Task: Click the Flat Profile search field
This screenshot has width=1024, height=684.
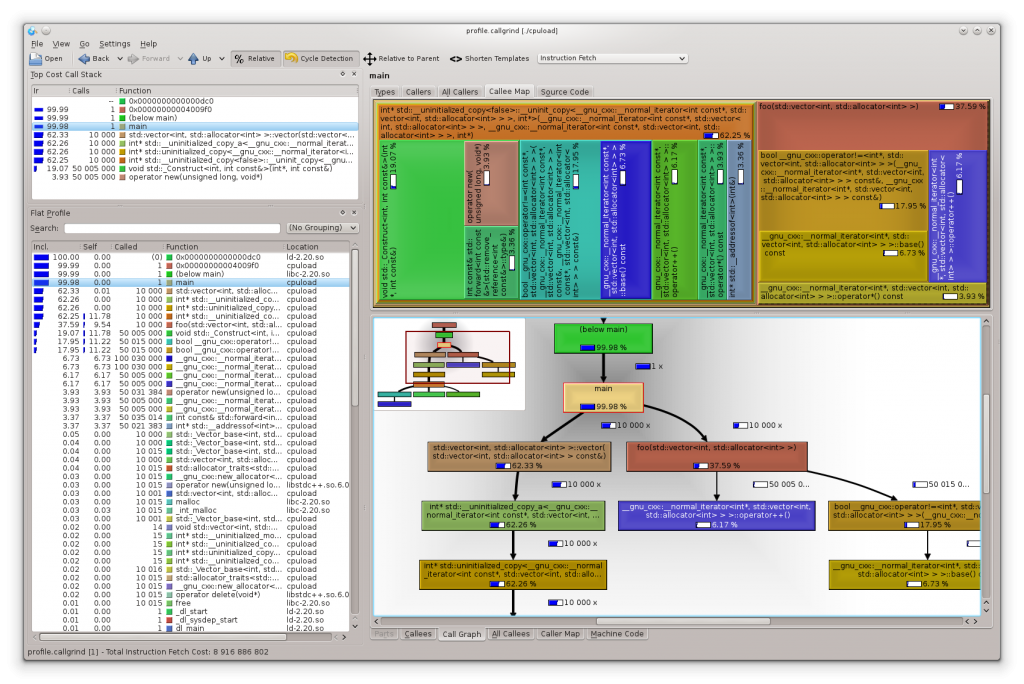Action: click(x=172, y=228)
